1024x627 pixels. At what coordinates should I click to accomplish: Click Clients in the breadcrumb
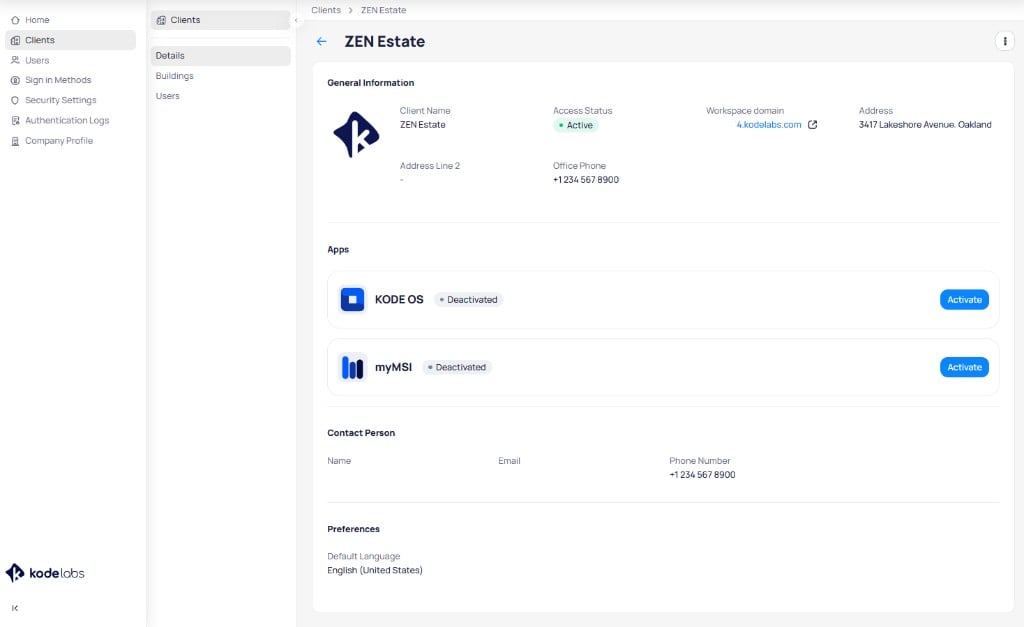326,10
